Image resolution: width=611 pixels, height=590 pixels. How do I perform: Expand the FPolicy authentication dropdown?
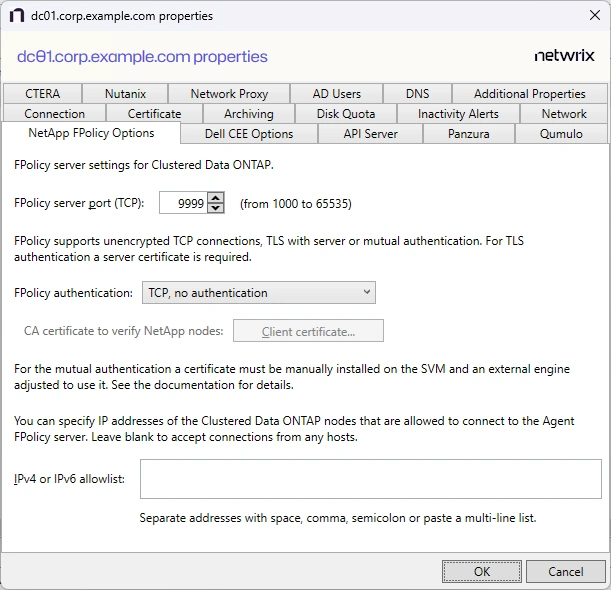pyautogui.click(x=259, y=292)
